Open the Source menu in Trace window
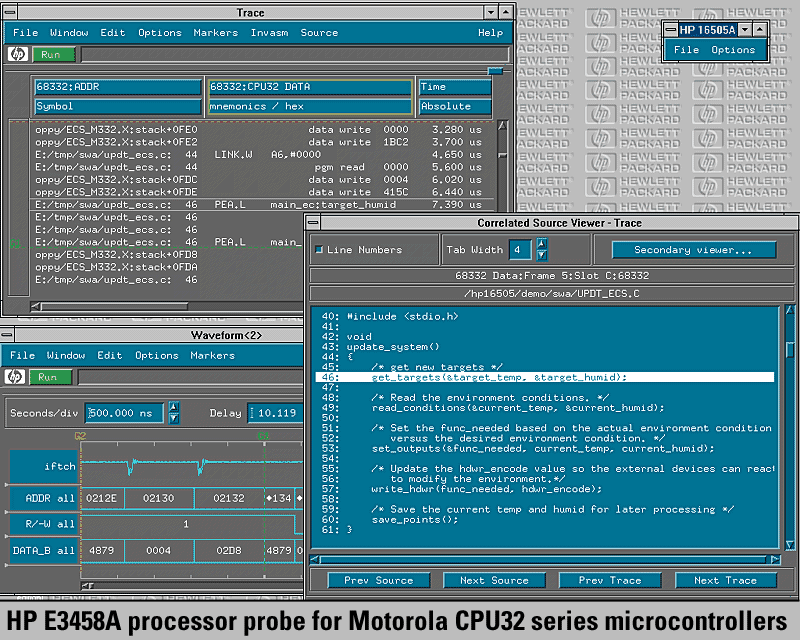Viewport: 800px width, 640px height. tap(319, 33)
